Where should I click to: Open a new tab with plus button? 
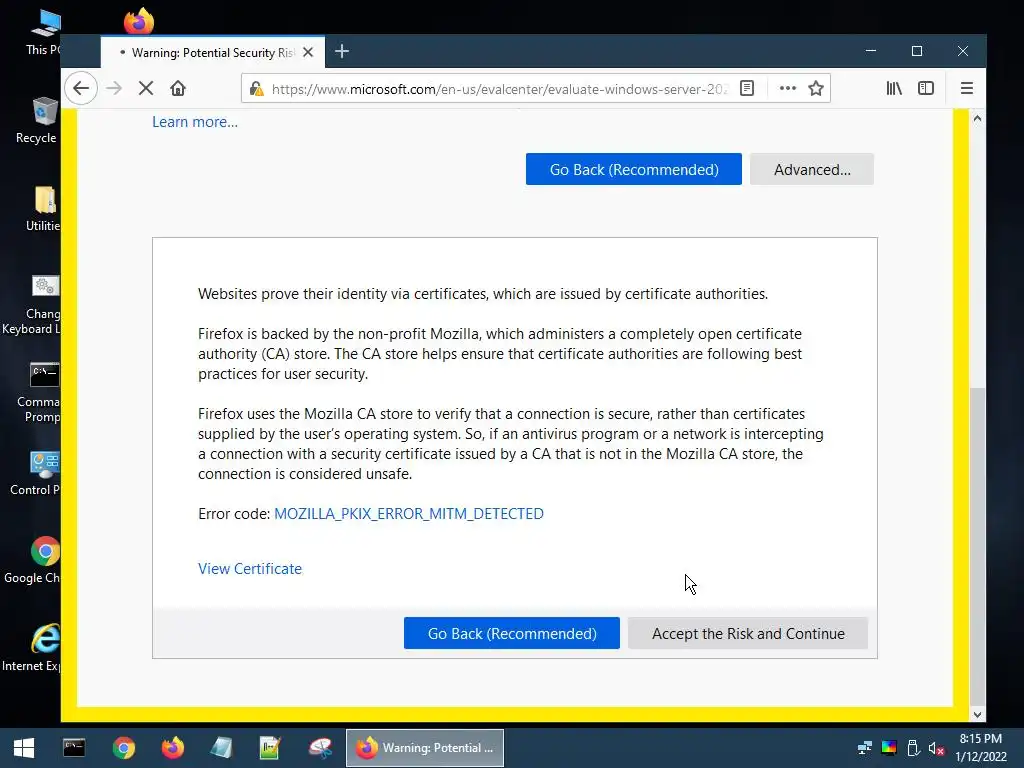point(342,52)
